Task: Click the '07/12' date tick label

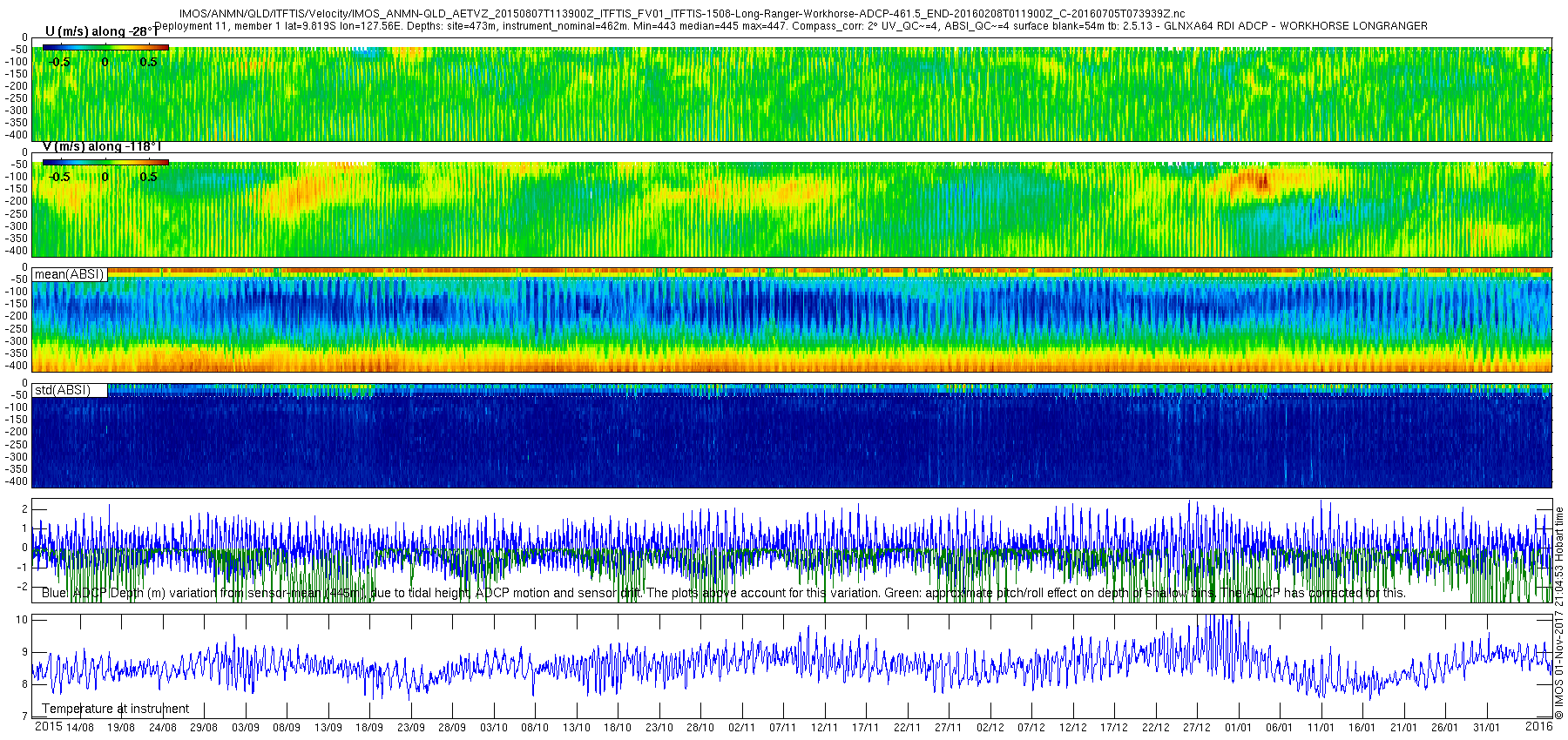Action: tap(1031, 728)
